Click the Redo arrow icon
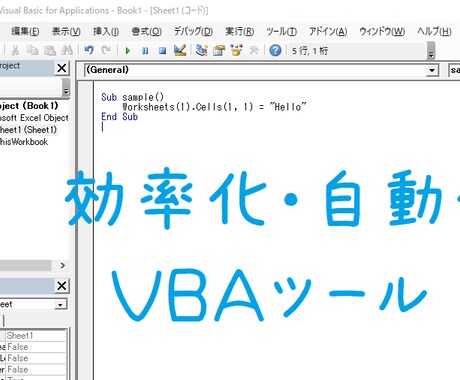The image size is (460, 380). pos(106,51)
